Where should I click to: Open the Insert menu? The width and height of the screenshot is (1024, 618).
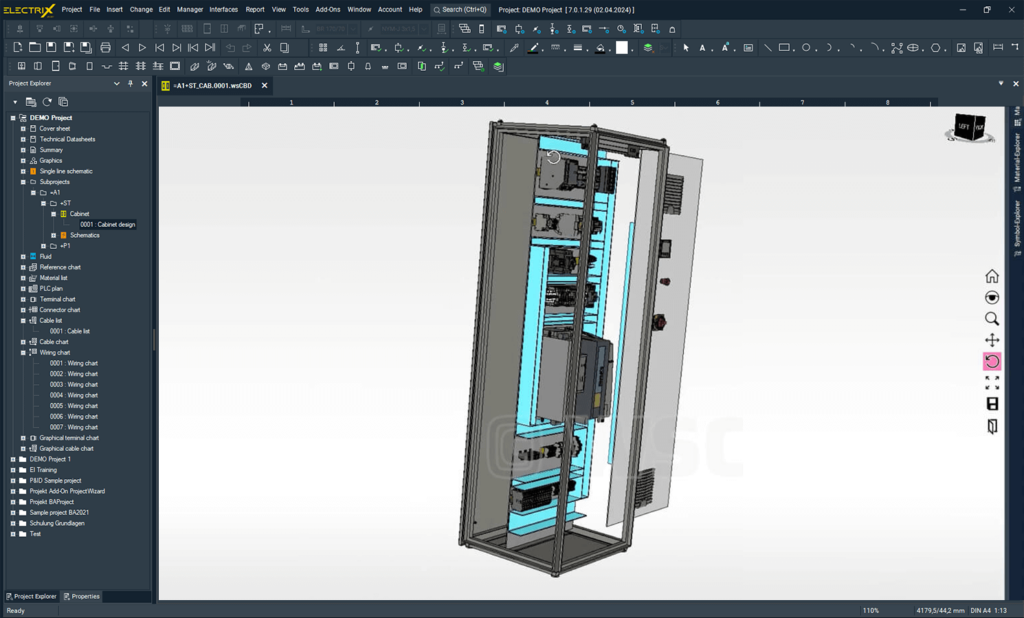pyautogui.click(x=113, y=9)
